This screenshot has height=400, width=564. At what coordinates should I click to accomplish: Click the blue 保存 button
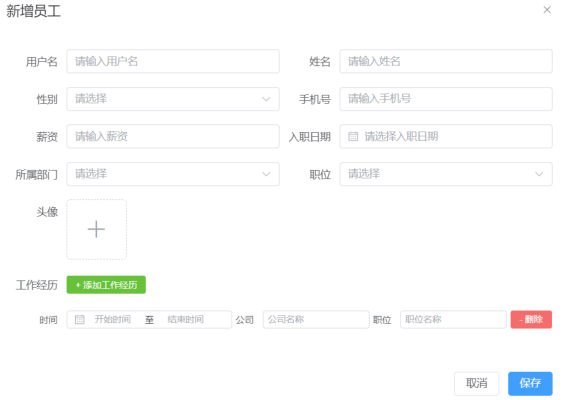point(530,383)
